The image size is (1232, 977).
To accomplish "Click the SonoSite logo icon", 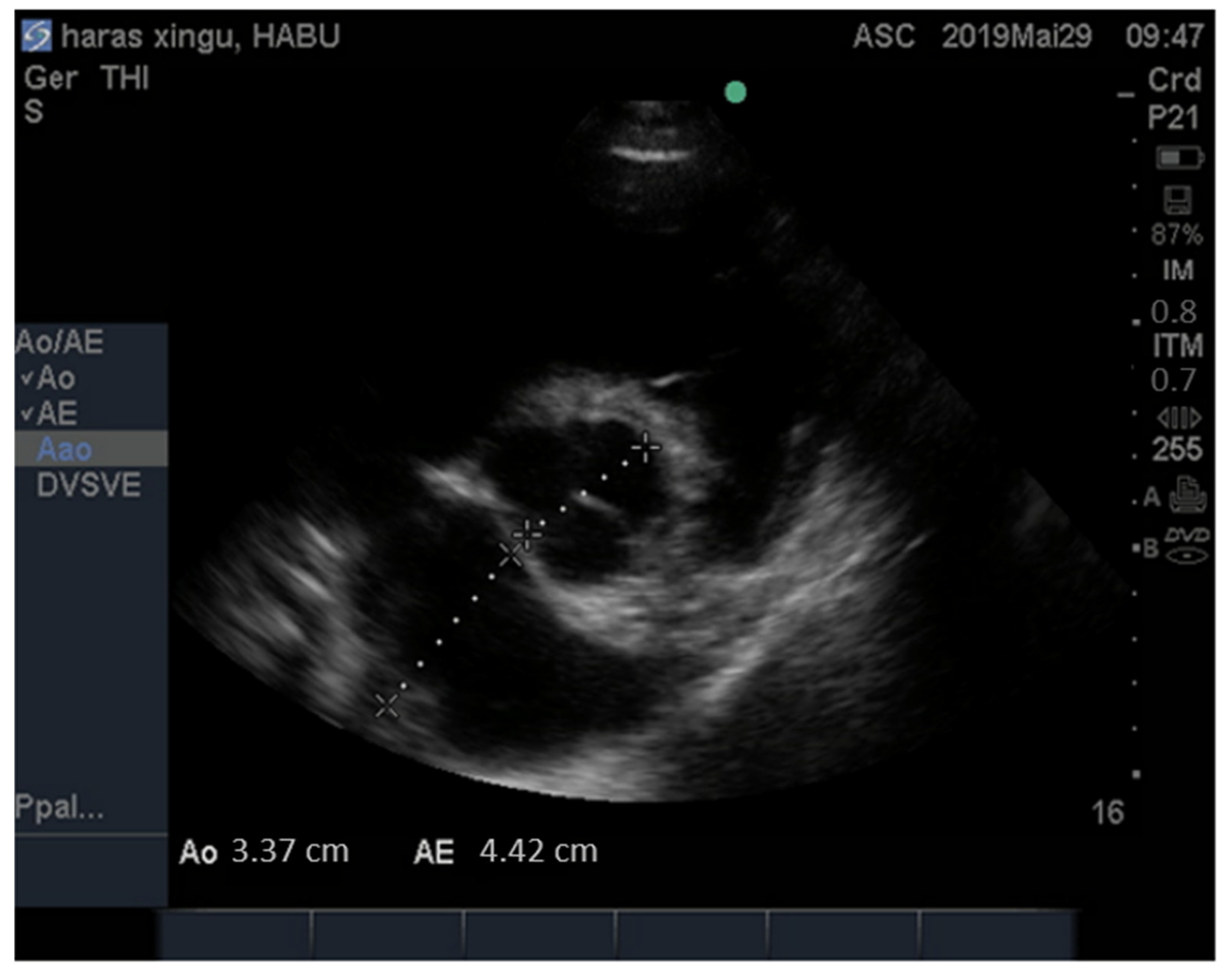I will click(37, 36).
